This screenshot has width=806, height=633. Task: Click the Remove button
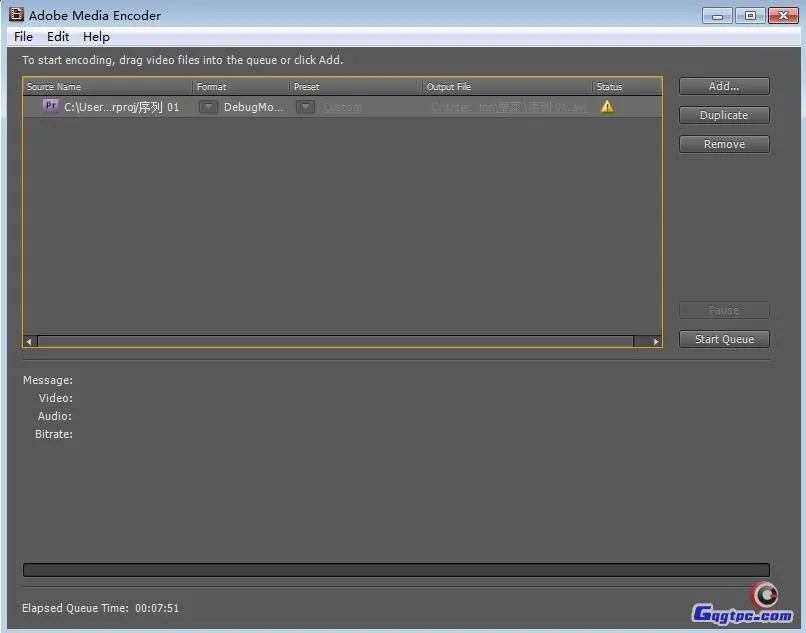724,144
